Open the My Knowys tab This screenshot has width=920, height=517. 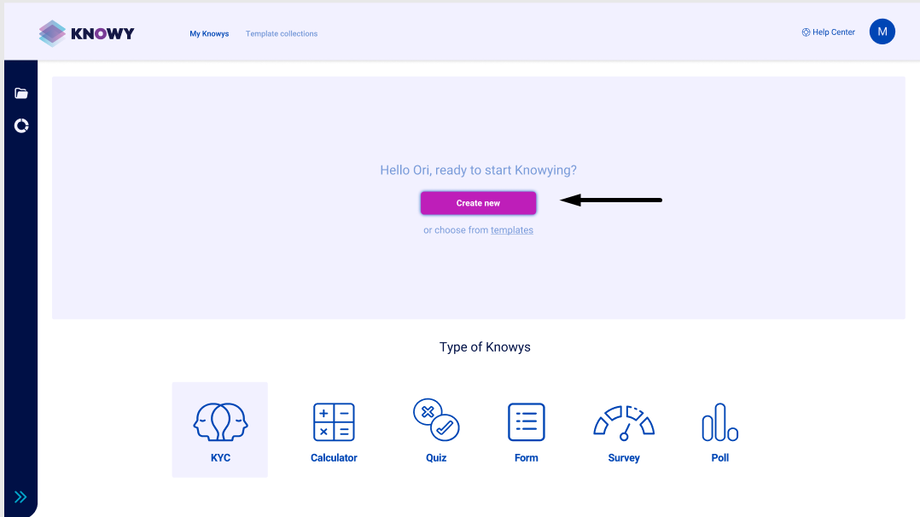pos(209,34)
